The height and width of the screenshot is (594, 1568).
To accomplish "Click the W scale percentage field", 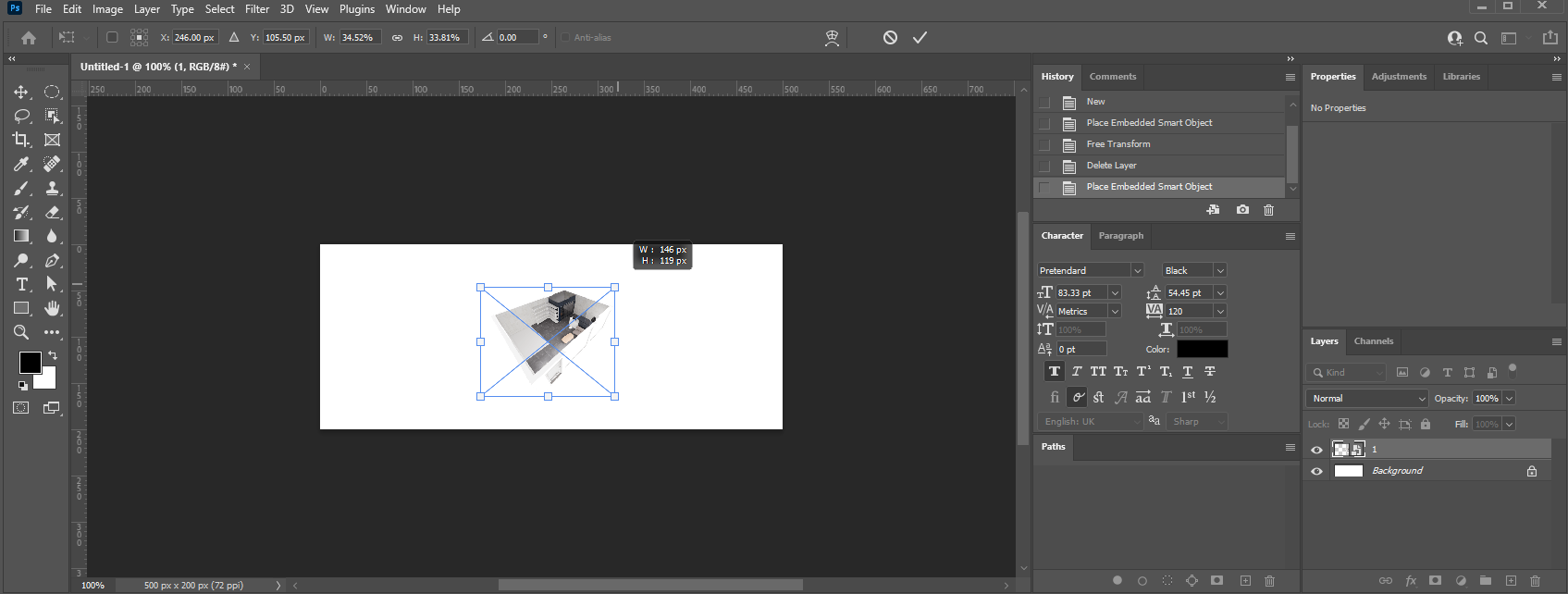I will pyautogui.click(x=360, y=38).
